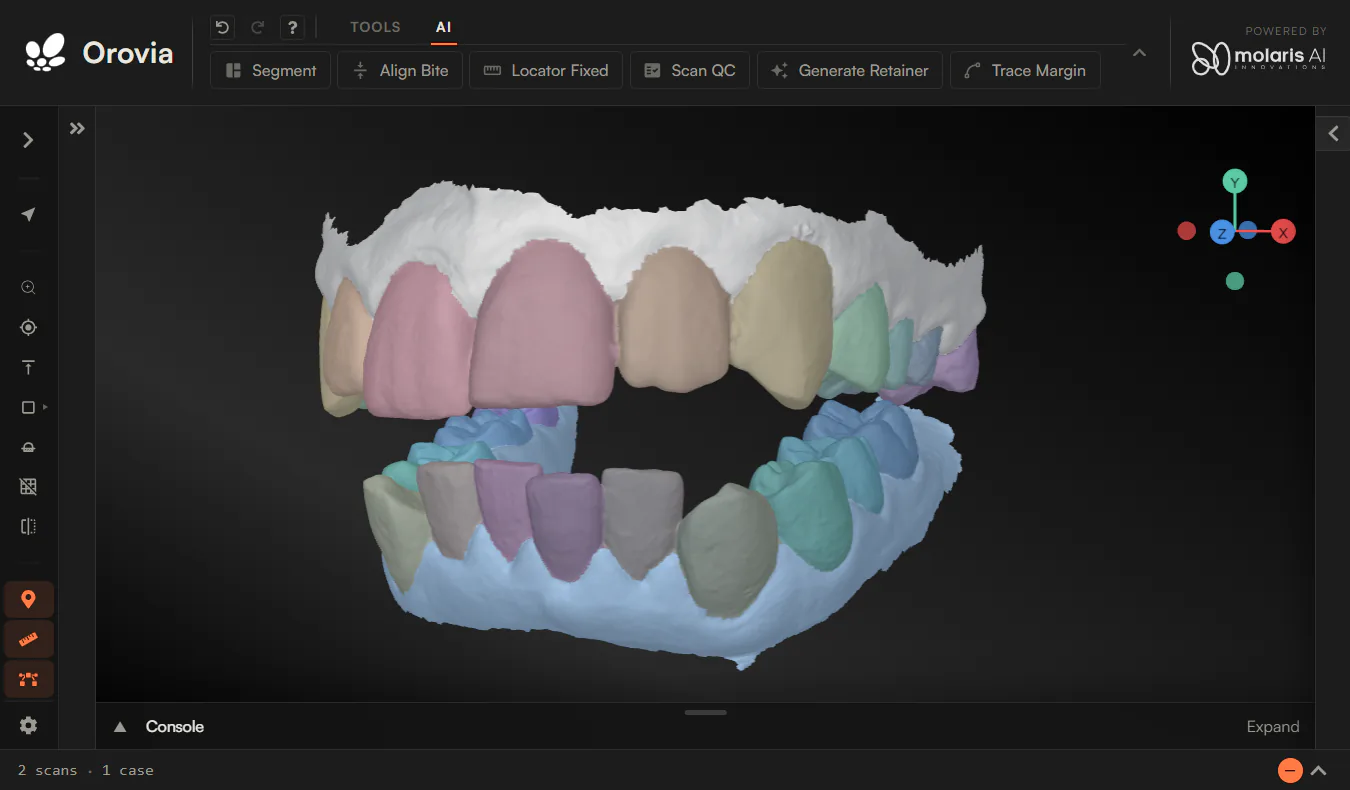Click the redo arrow icon
Image resolution: width=1350 pixels, height=790 pixels.
coord(257,27)
